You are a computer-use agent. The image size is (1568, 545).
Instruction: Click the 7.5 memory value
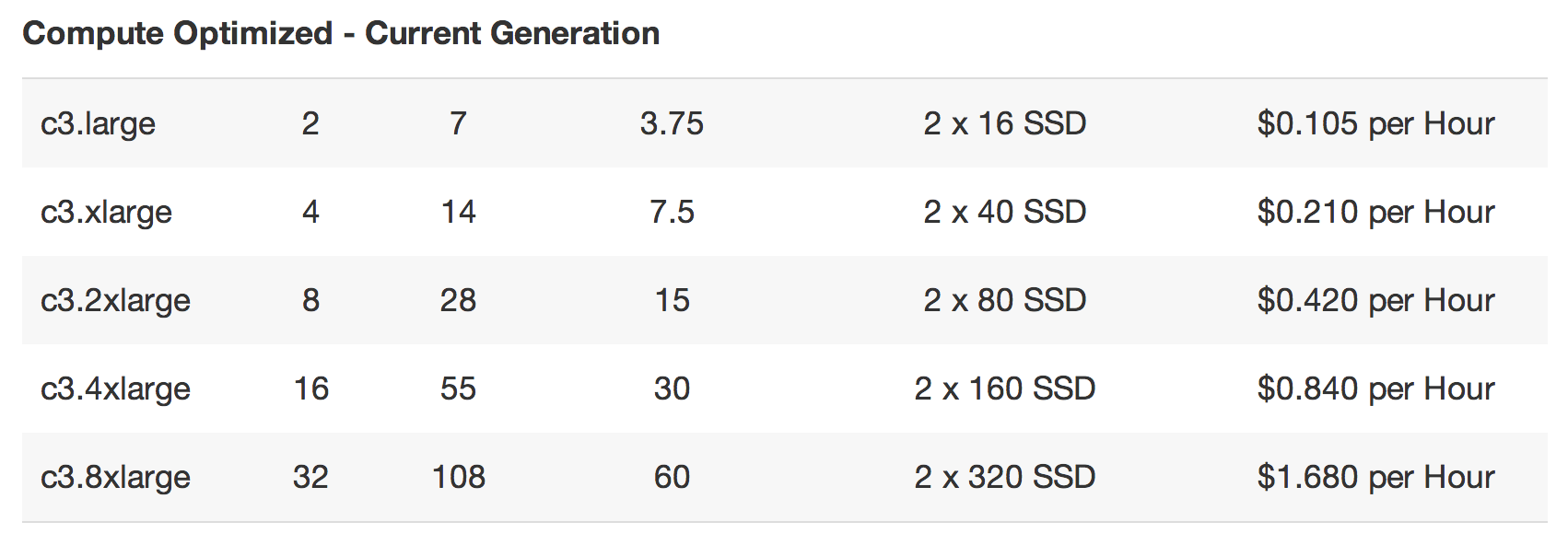point(672,212)
